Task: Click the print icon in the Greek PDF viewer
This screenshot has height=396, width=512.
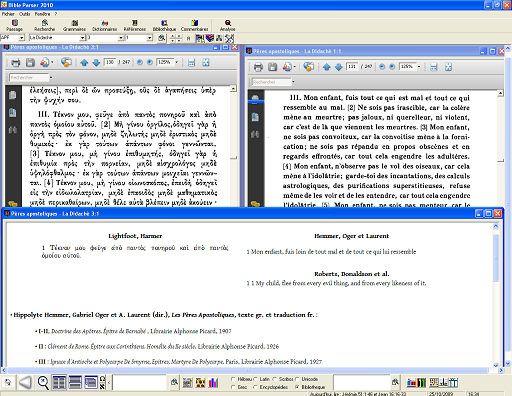Action: coord(16,62)
